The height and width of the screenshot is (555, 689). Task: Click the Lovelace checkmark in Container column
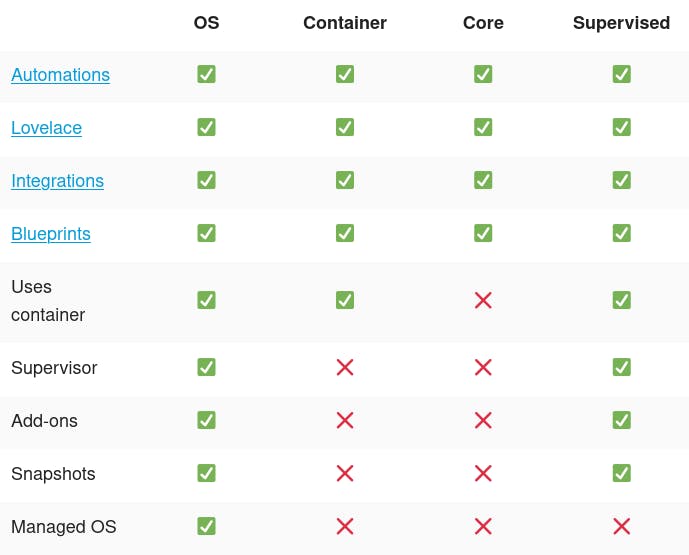coord(345,127)
